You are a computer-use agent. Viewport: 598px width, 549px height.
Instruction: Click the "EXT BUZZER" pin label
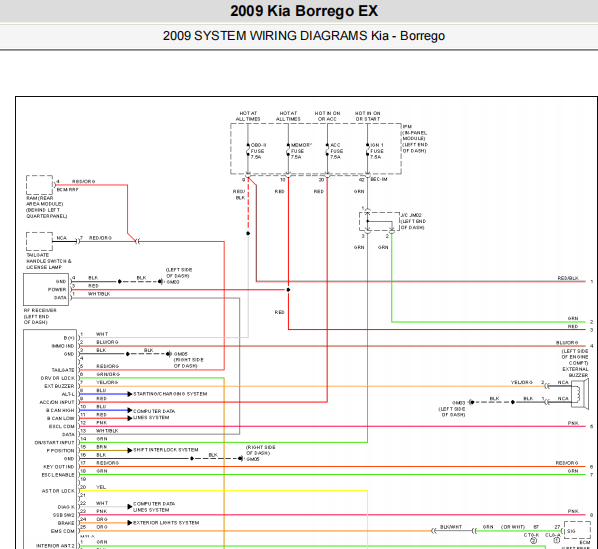(59, 386)
